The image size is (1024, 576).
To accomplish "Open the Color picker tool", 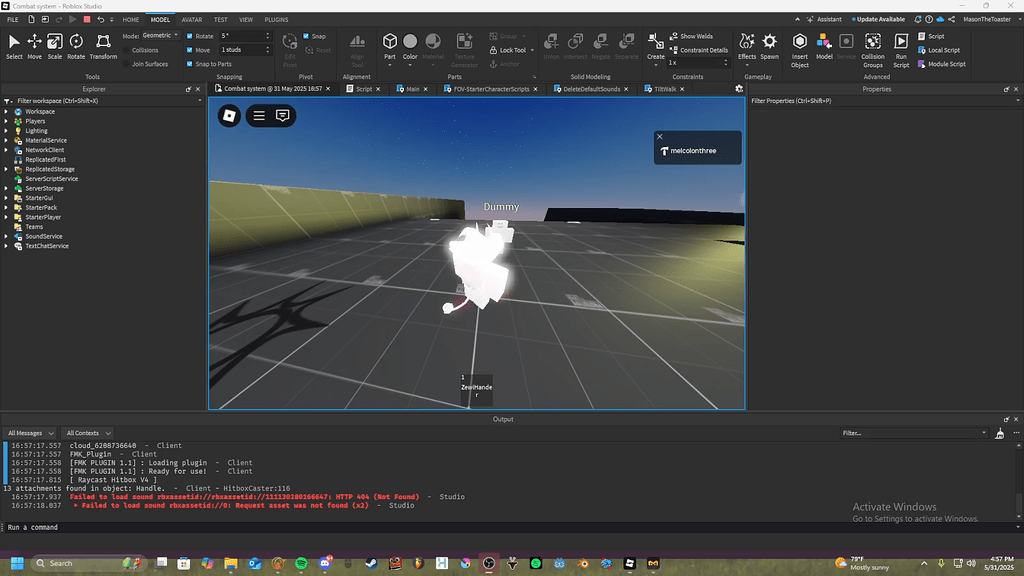I will pos(410,46).
